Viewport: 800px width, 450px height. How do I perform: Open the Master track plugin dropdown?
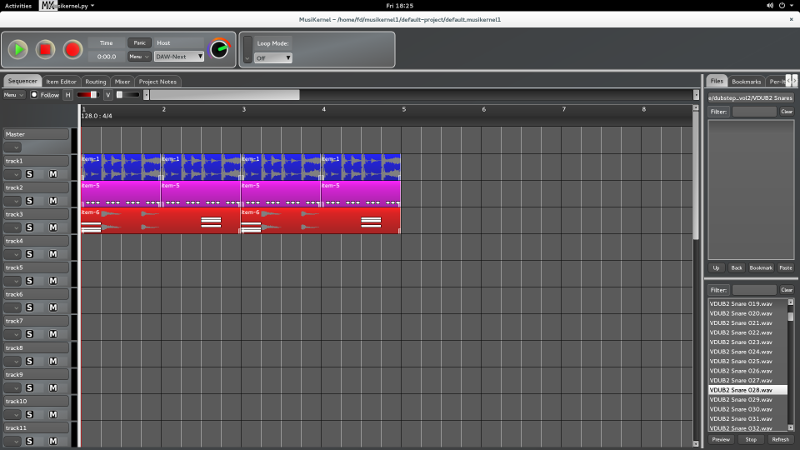13,147
